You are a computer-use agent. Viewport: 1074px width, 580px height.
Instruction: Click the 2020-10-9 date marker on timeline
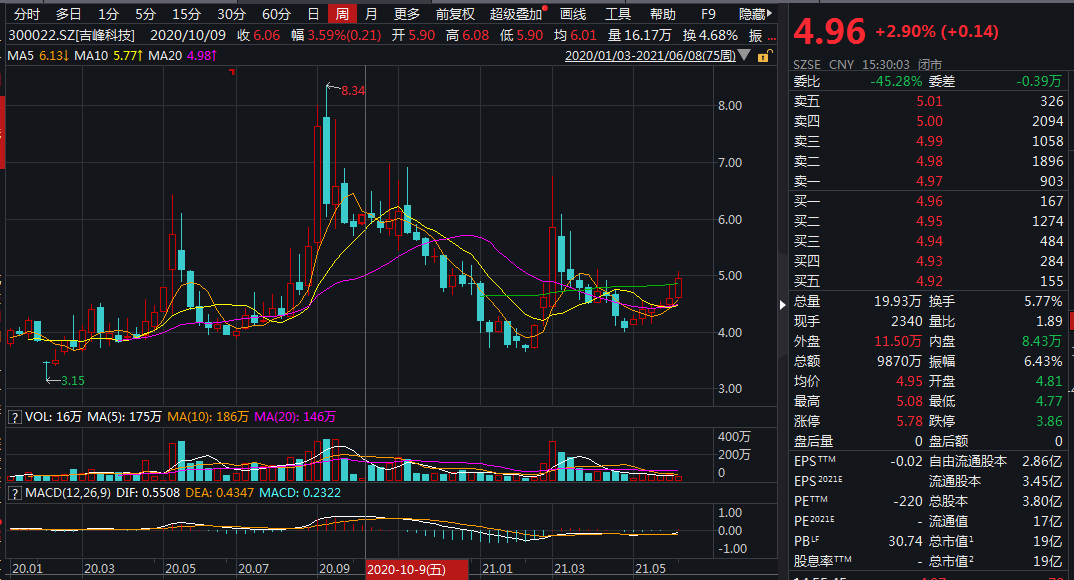tap(406, 569)
